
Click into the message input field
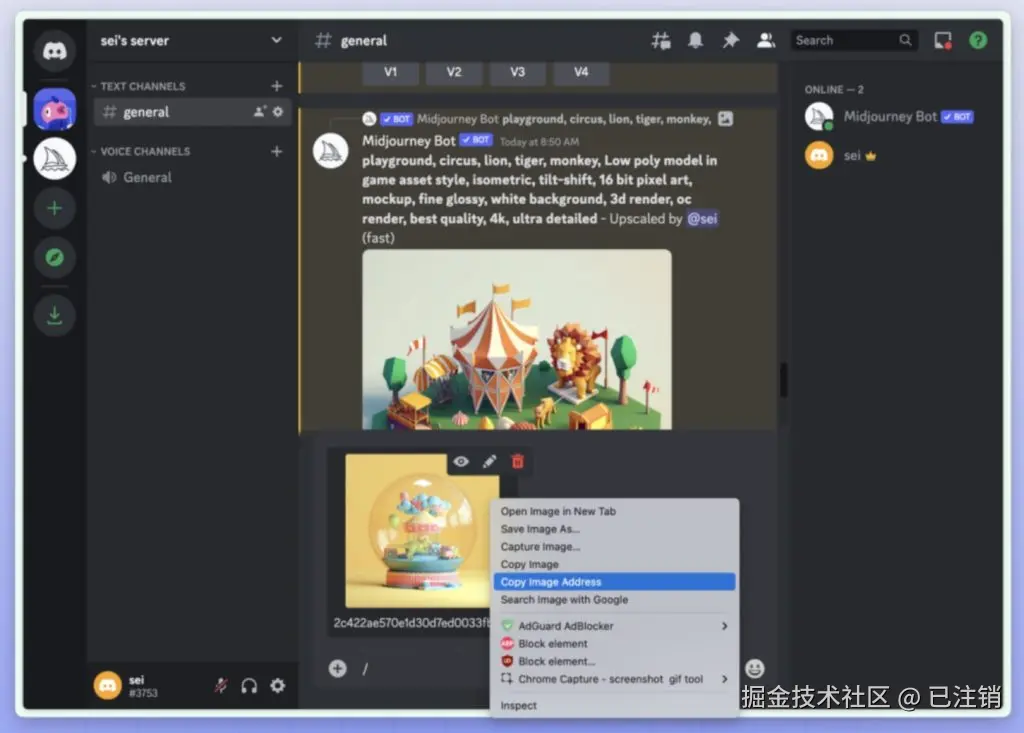(x=424, y=668)
